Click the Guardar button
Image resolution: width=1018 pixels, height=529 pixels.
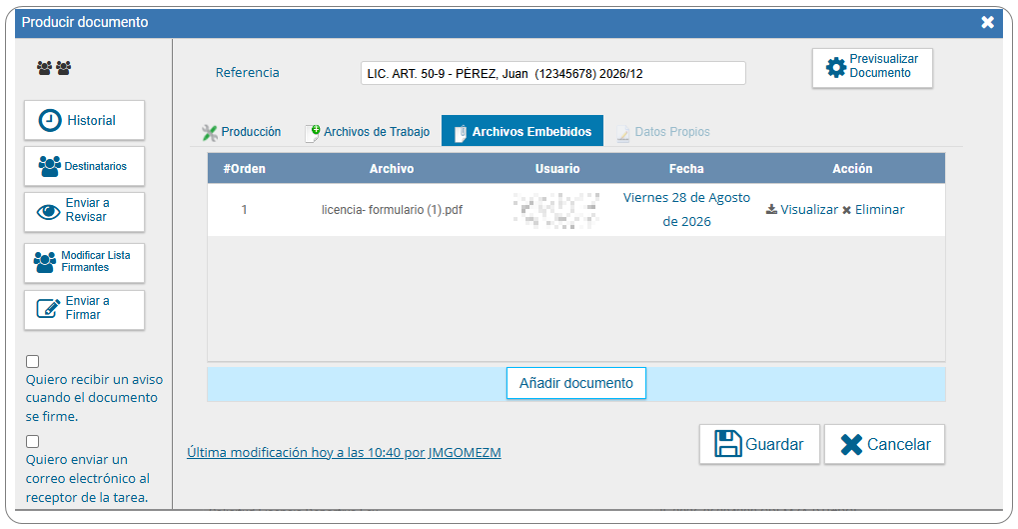pyautogui.click(x=759, y=444)
